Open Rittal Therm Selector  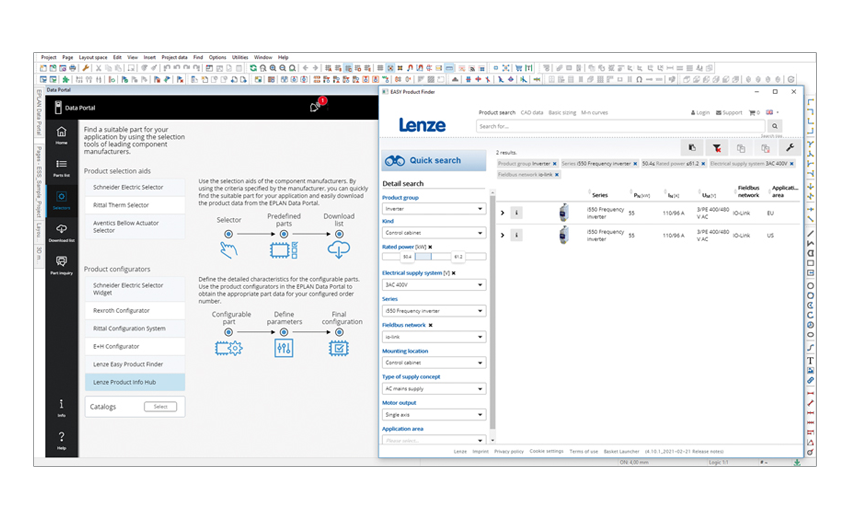[x=135, y=205]
